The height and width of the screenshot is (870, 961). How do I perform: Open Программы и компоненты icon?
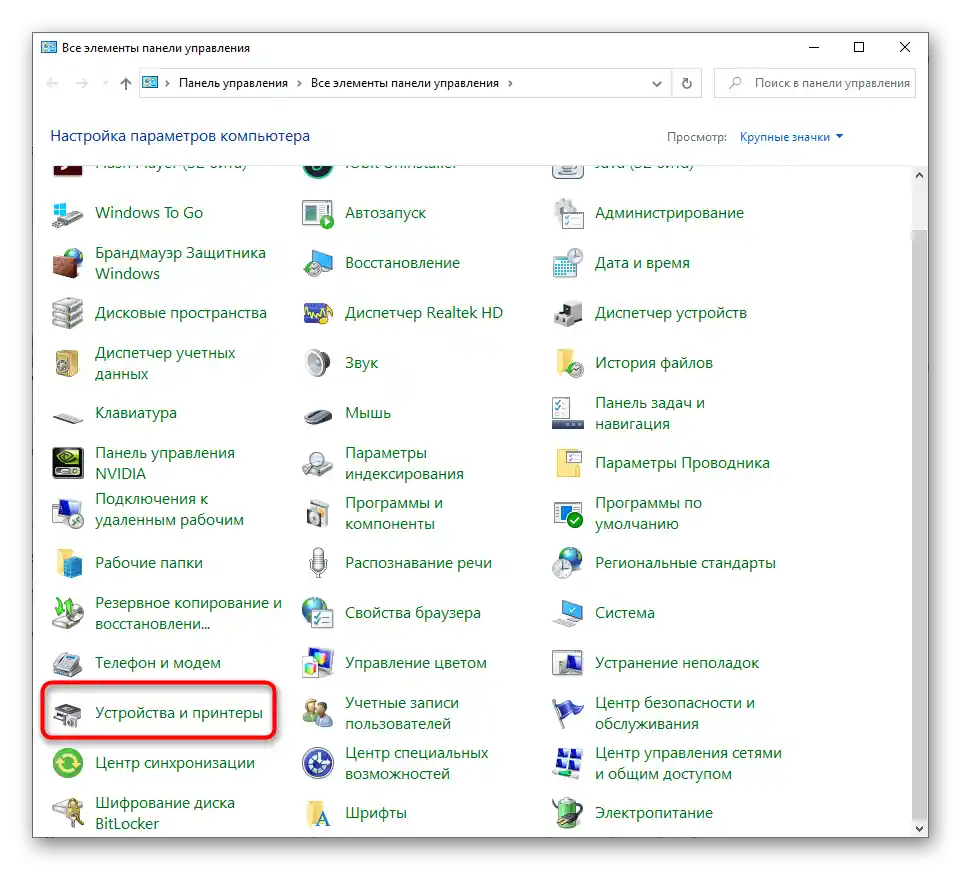317,513
